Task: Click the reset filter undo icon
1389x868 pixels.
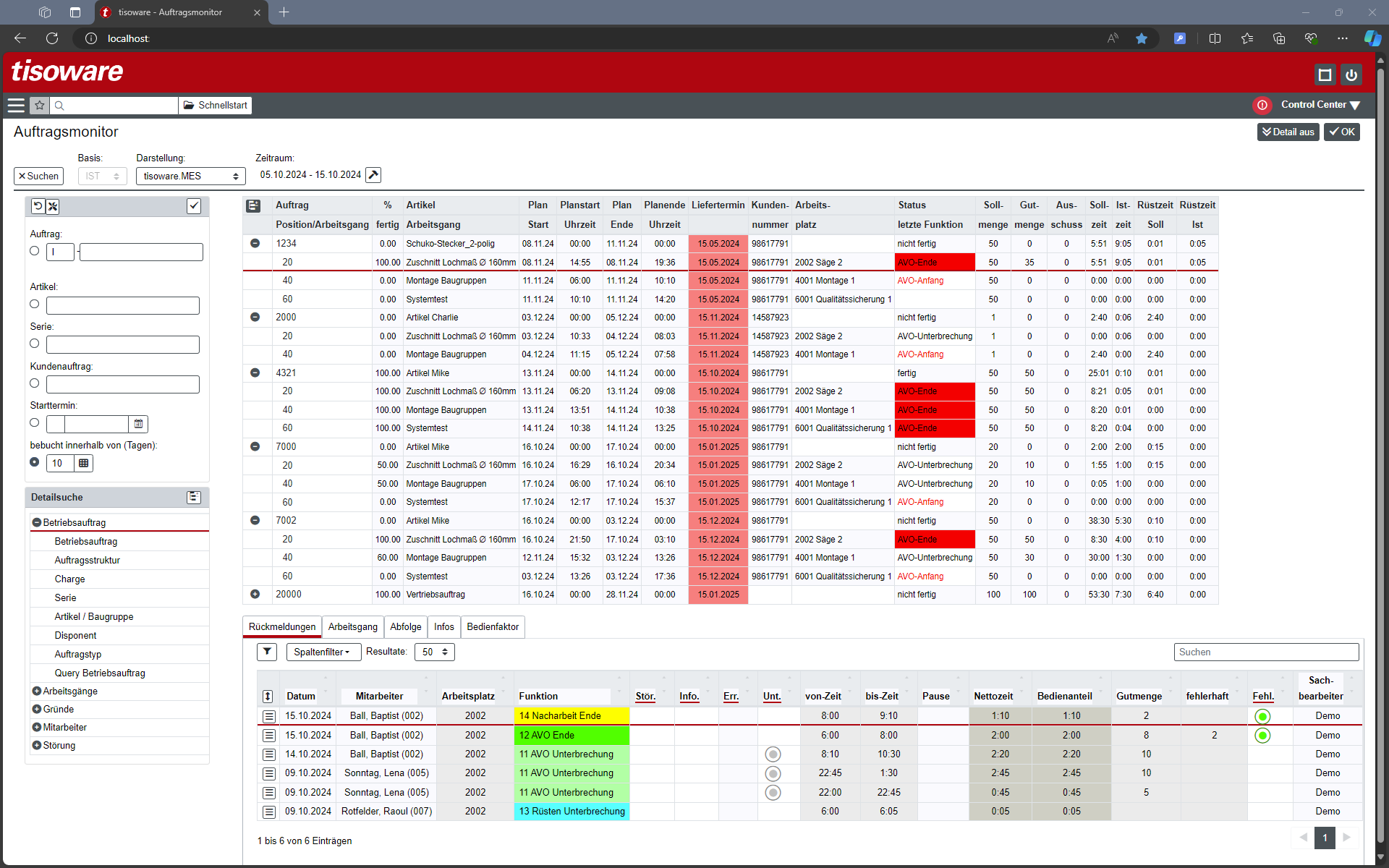Action: click(38, 206)
